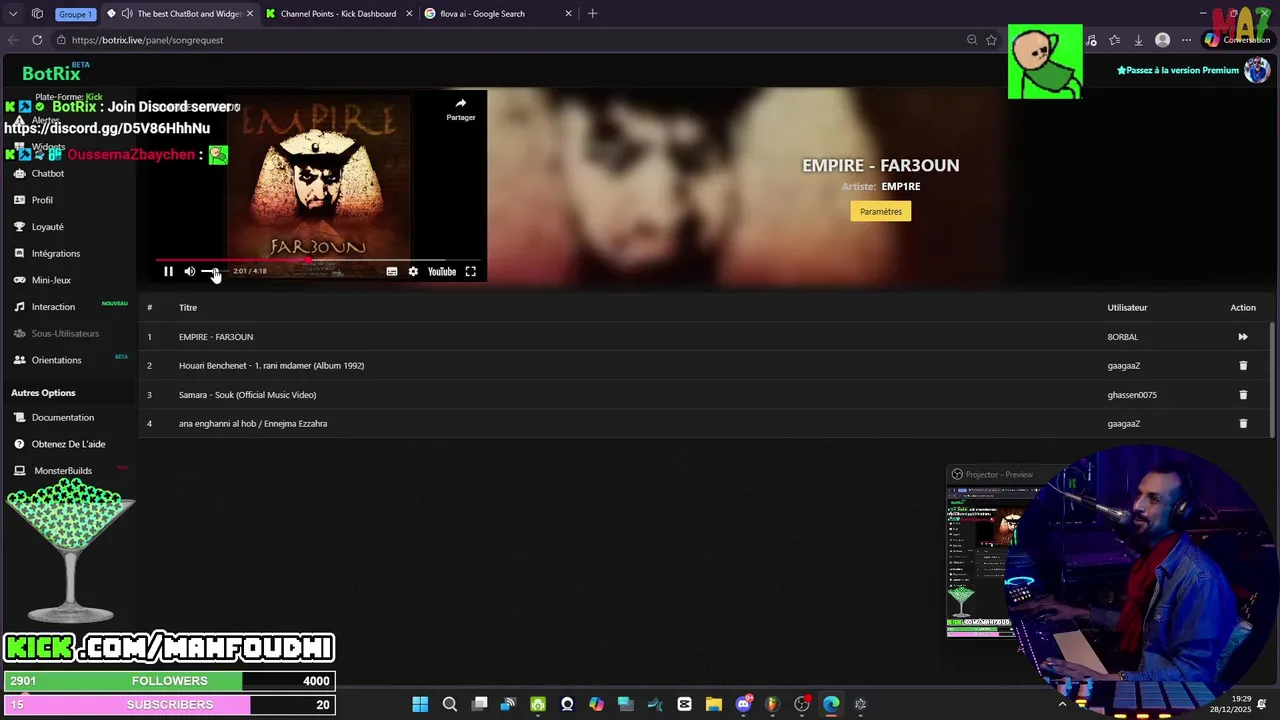
Task: Switch to flova ai - Google Search tab
Action: click(484, 14)
